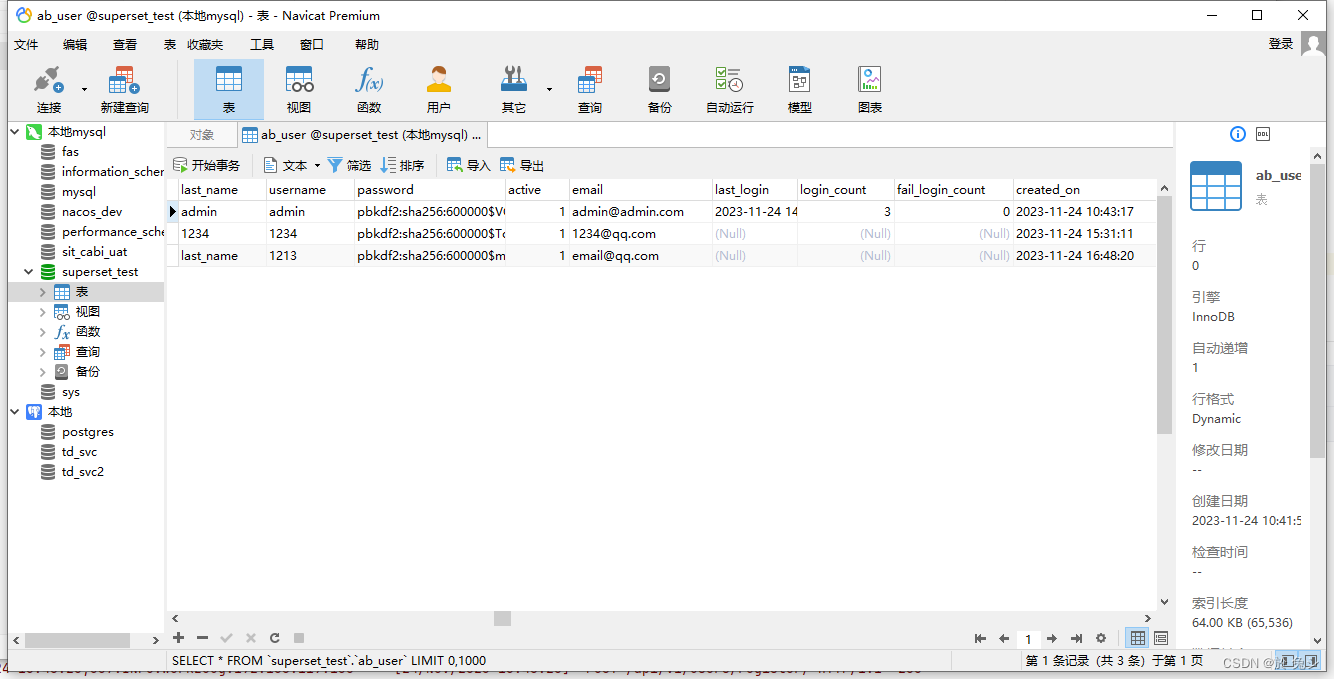
Task: Click the Export (导出) button
Action: [x=522, y=165]
